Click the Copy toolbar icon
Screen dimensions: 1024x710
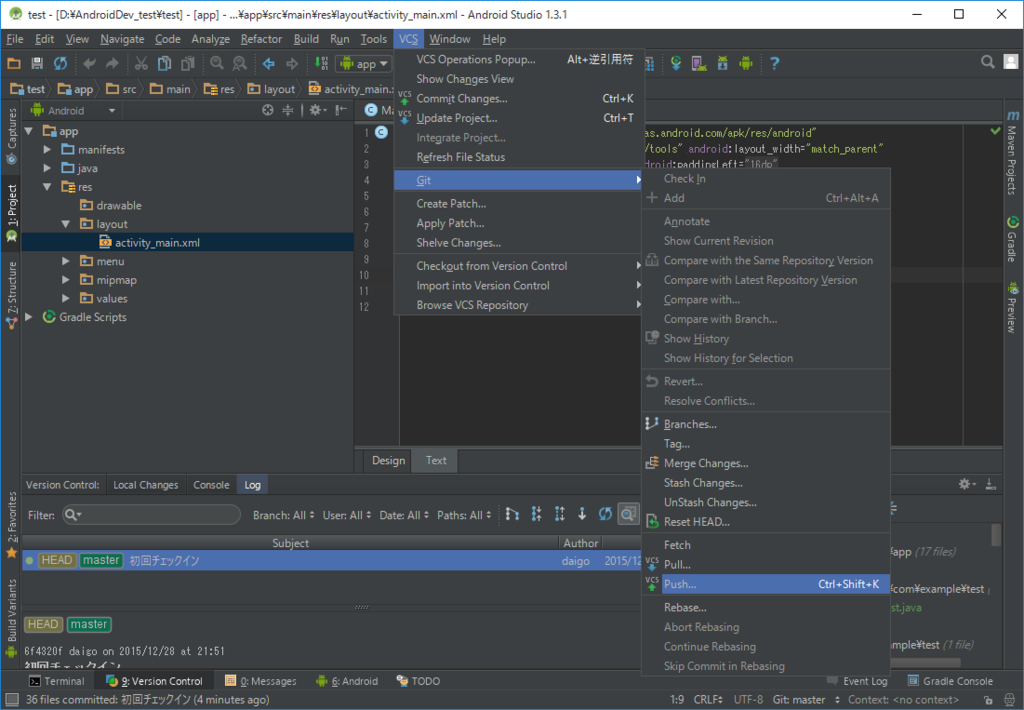click(165, 63)
